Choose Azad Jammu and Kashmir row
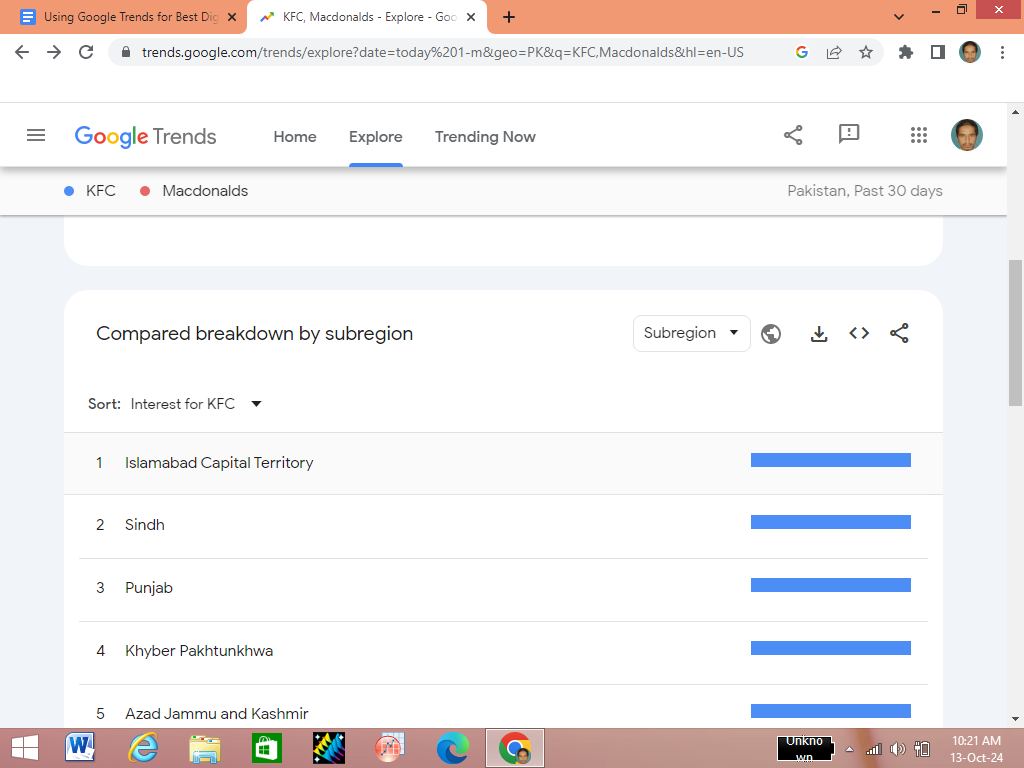 [503, 707]
